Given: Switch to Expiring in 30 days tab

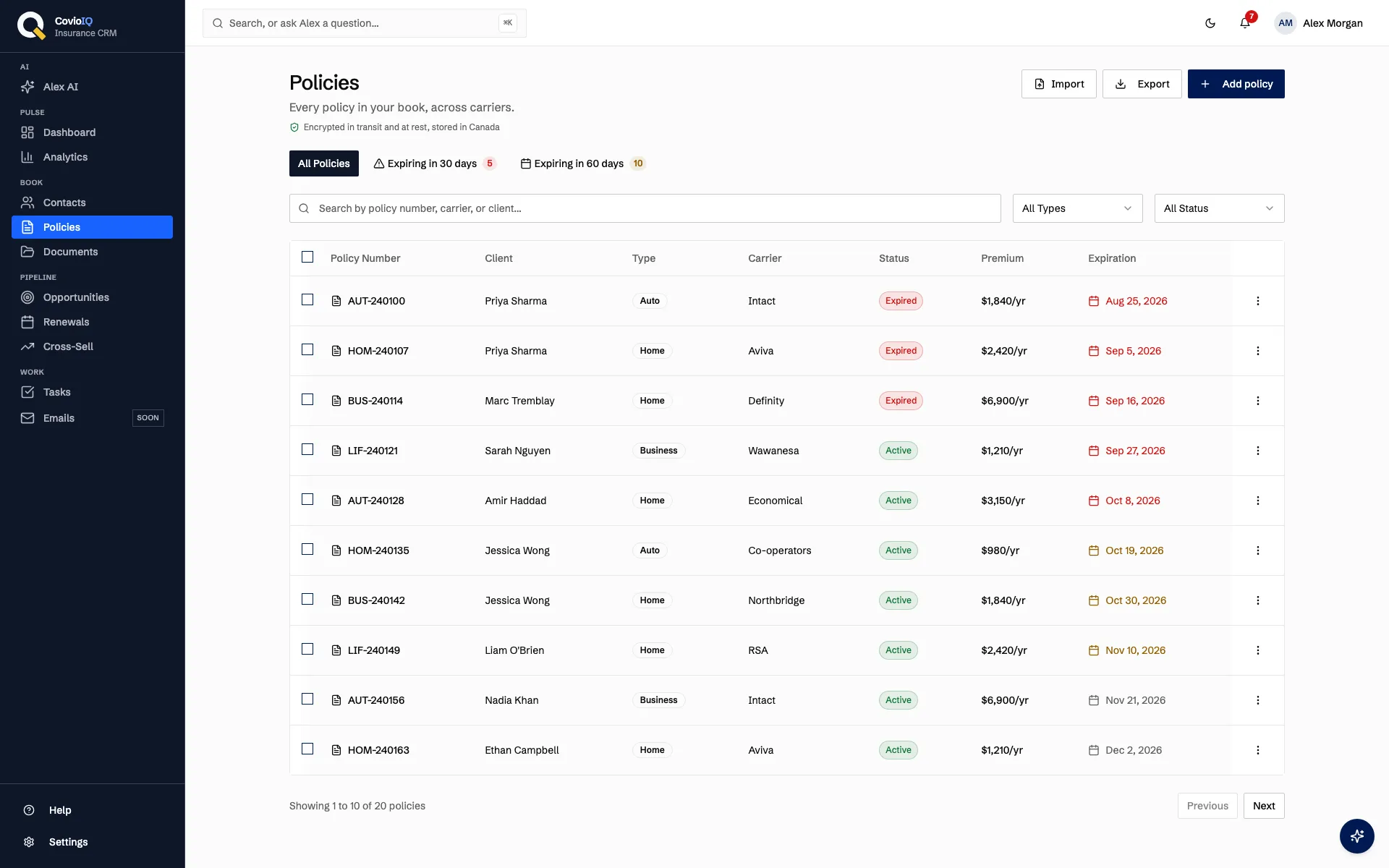Looking at the screenshot, I should [x=435, y=163].
